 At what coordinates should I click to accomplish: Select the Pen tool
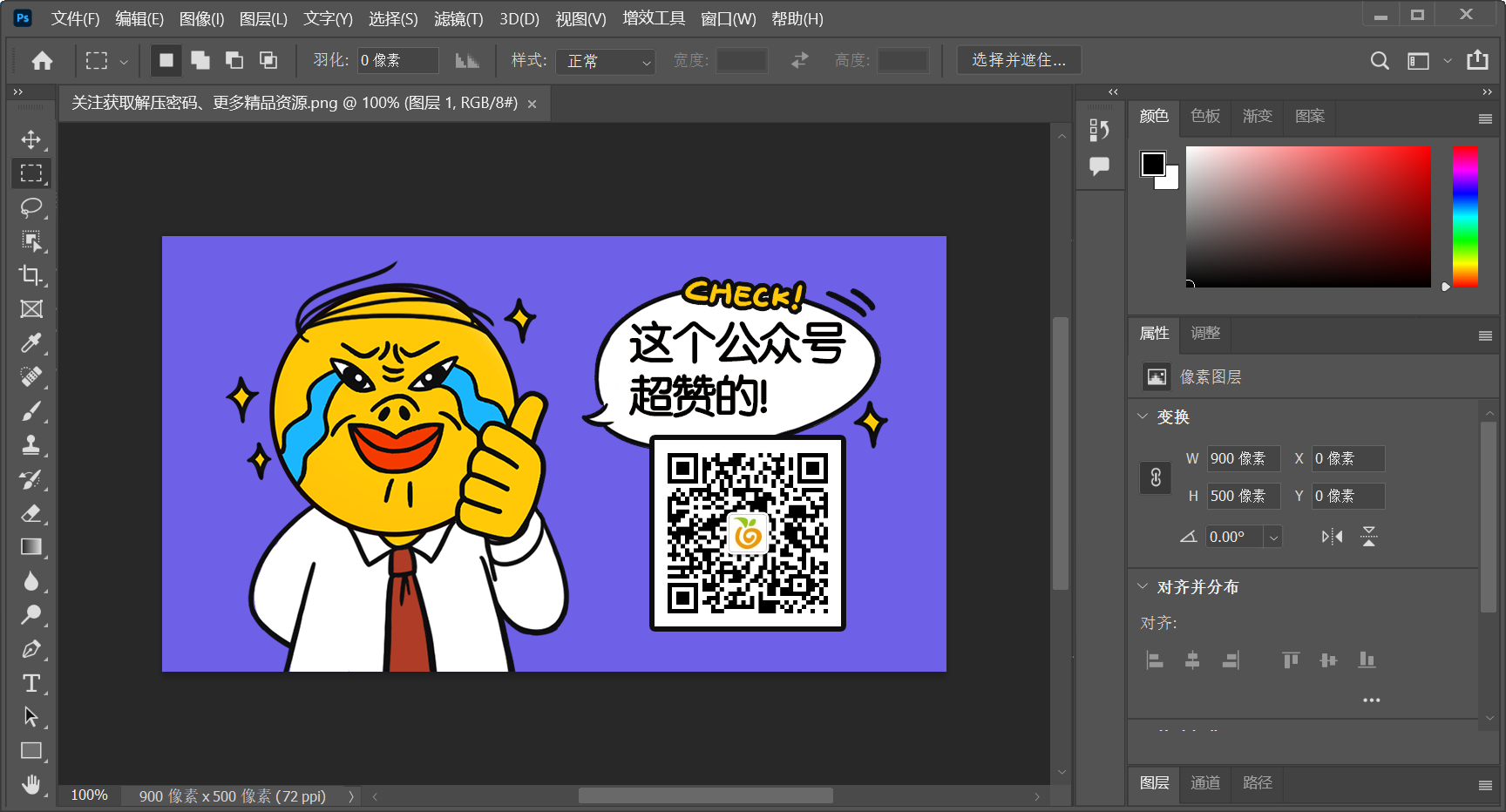click(31, 649)
